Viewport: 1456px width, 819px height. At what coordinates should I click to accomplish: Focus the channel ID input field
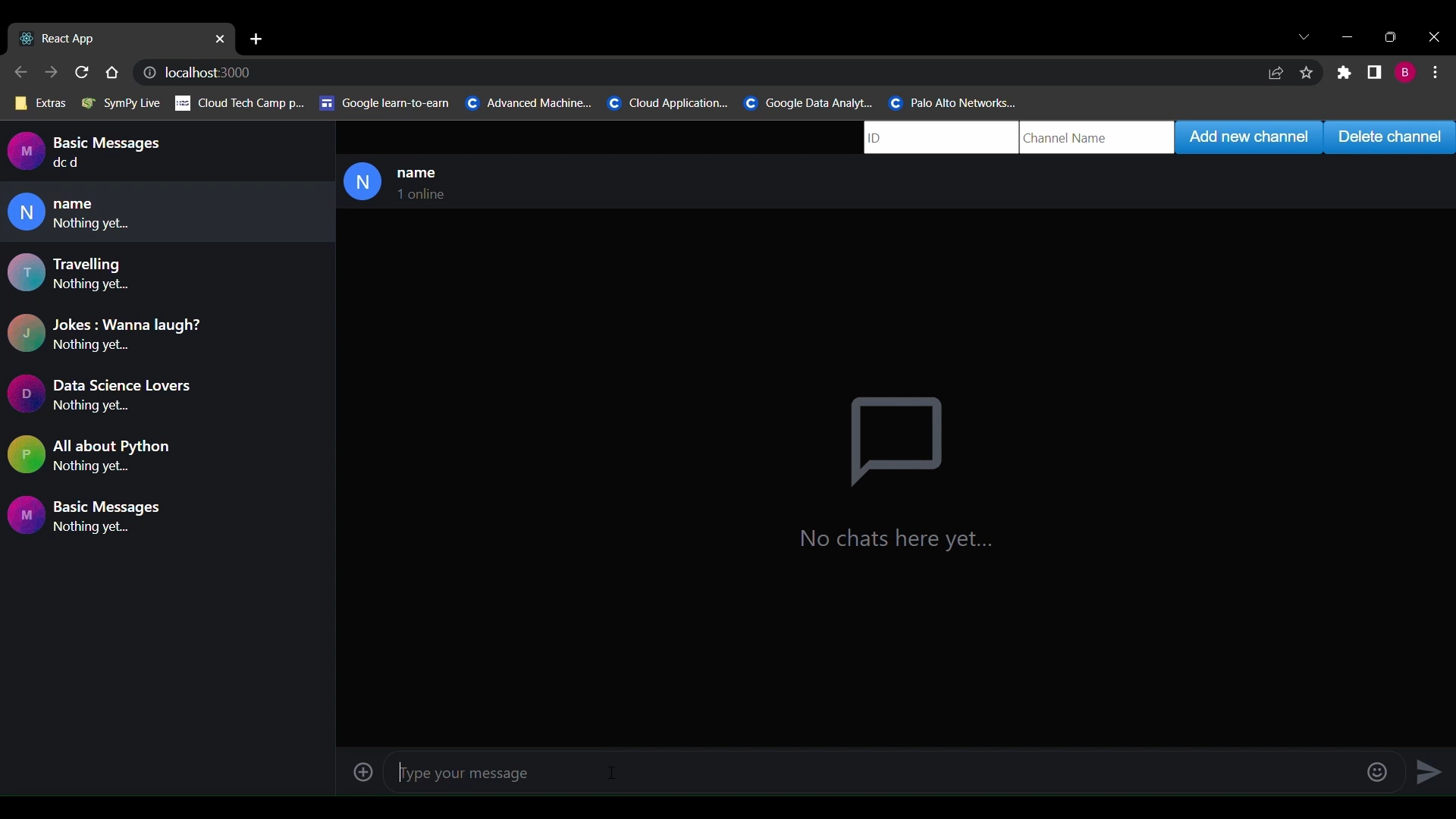click(x=940, y=138)
